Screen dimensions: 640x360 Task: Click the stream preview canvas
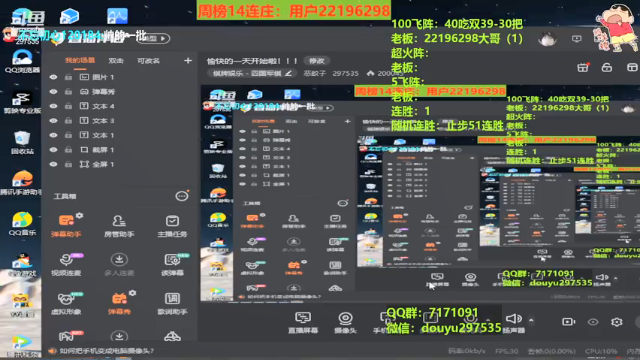tap(420, 193)
